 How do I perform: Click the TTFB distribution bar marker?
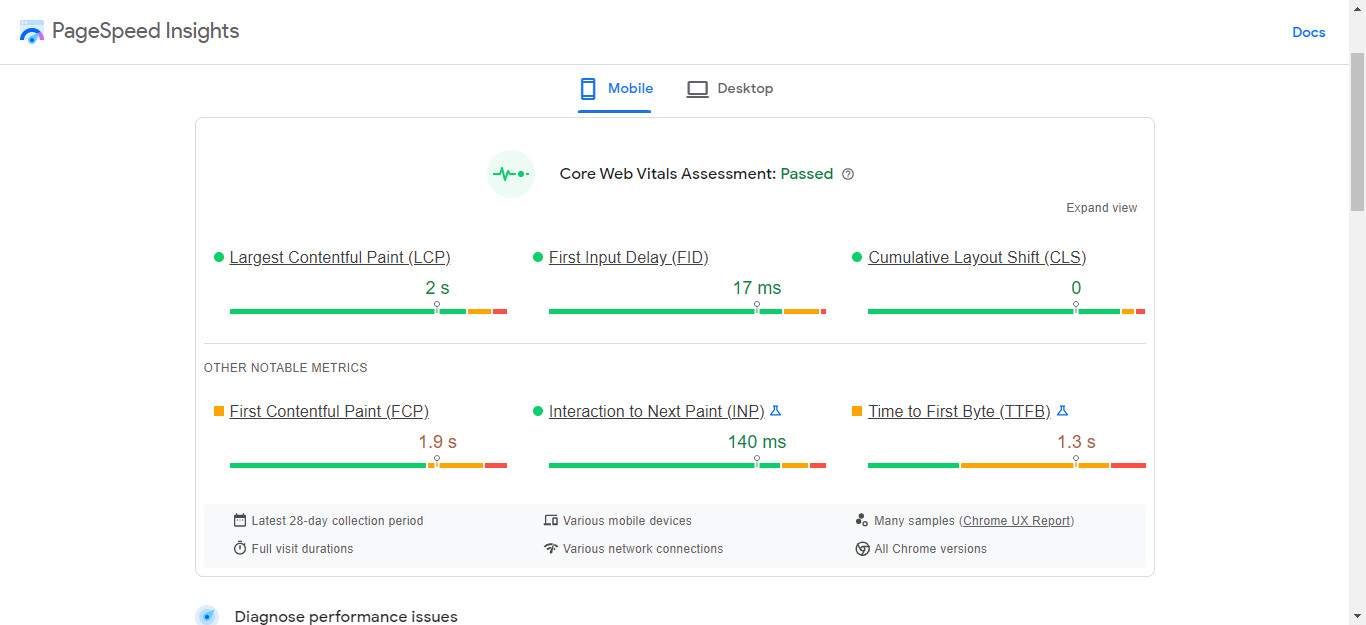tap(1076, 463)
